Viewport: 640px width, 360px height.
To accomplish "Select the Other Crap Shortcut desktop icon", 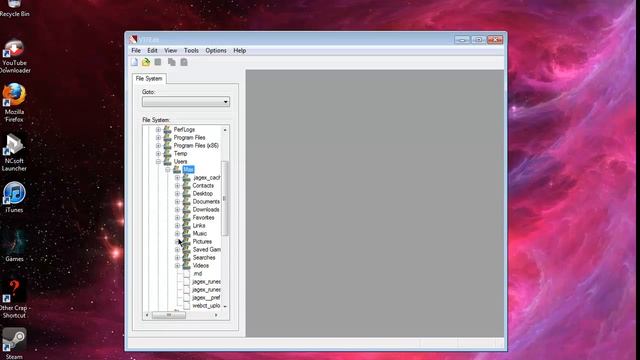I will tap(14, 298).
